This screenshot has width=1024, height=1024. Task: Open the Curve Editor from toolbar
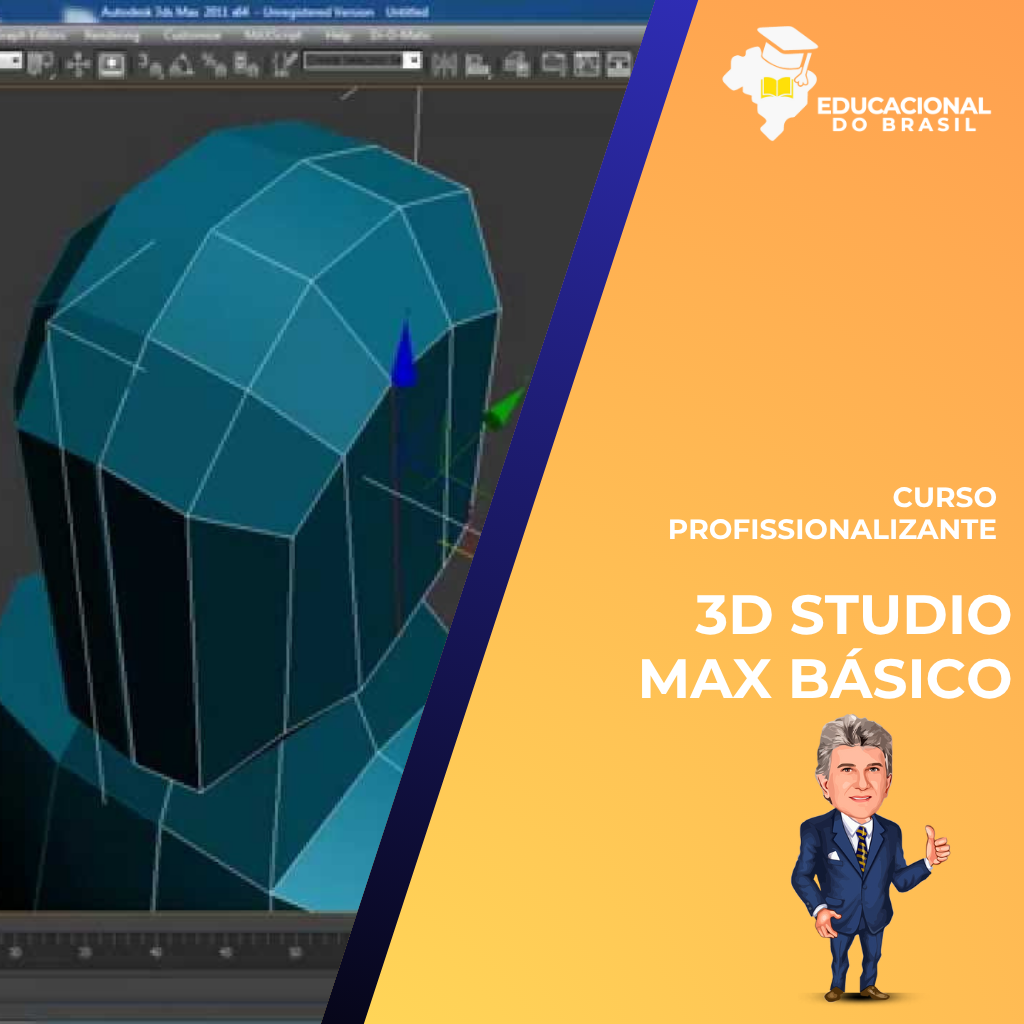point(586,63)
